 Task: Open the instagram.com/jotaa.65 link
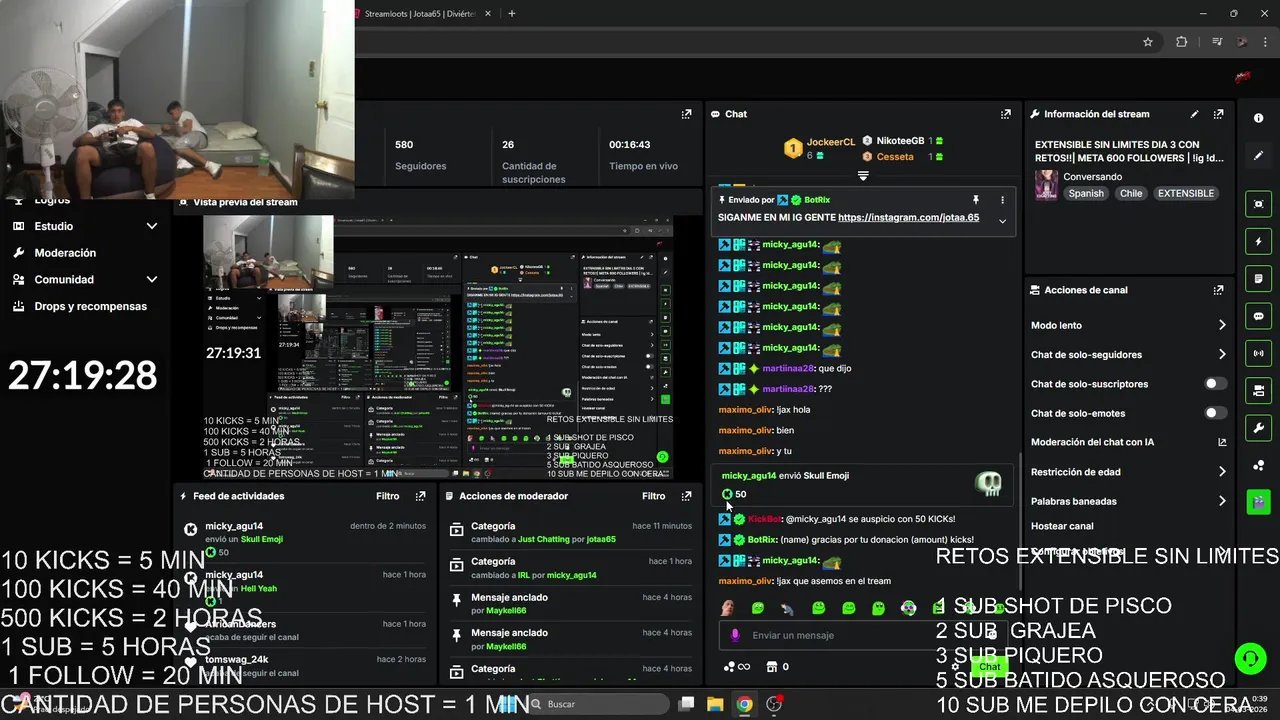coord(908,218)
